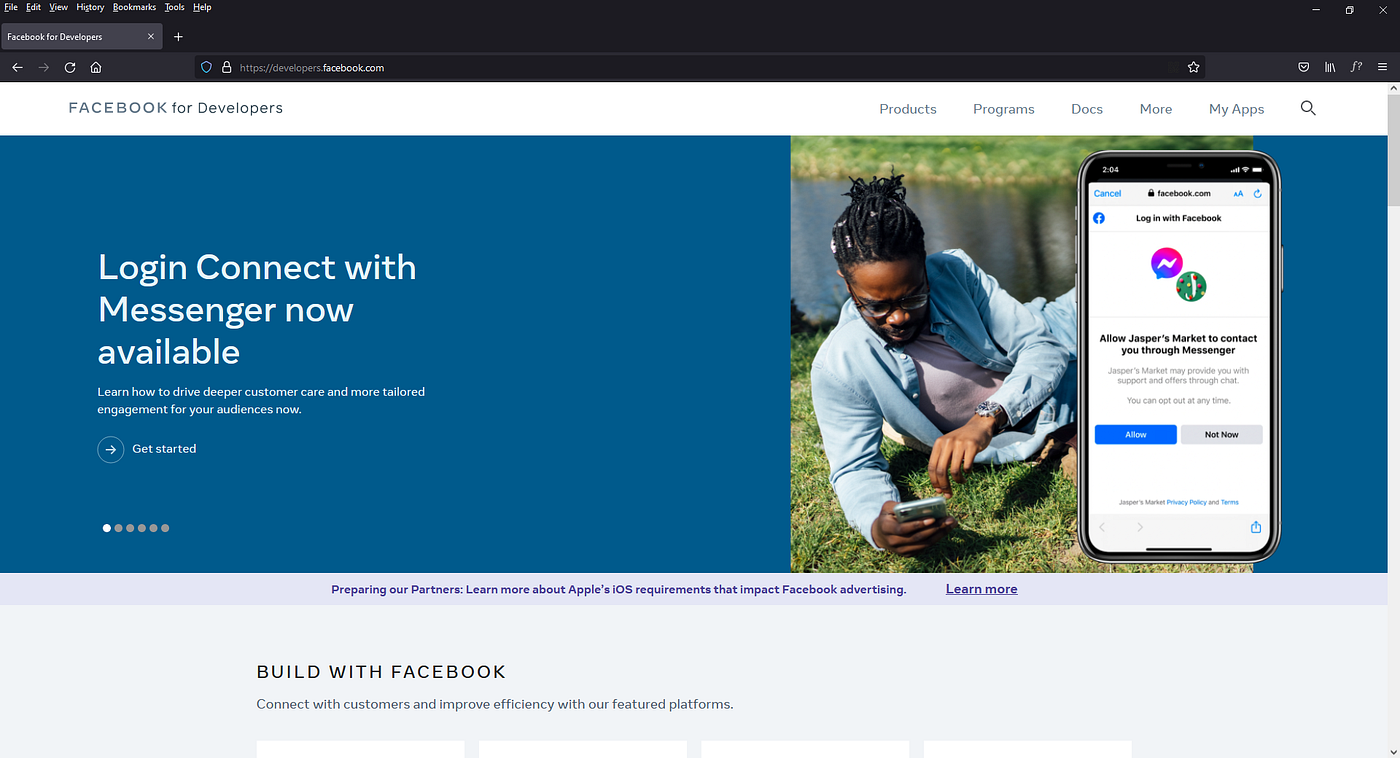Select the second carousel dot
This screenshot has height=758, width=1400.
tap(119, 528)
